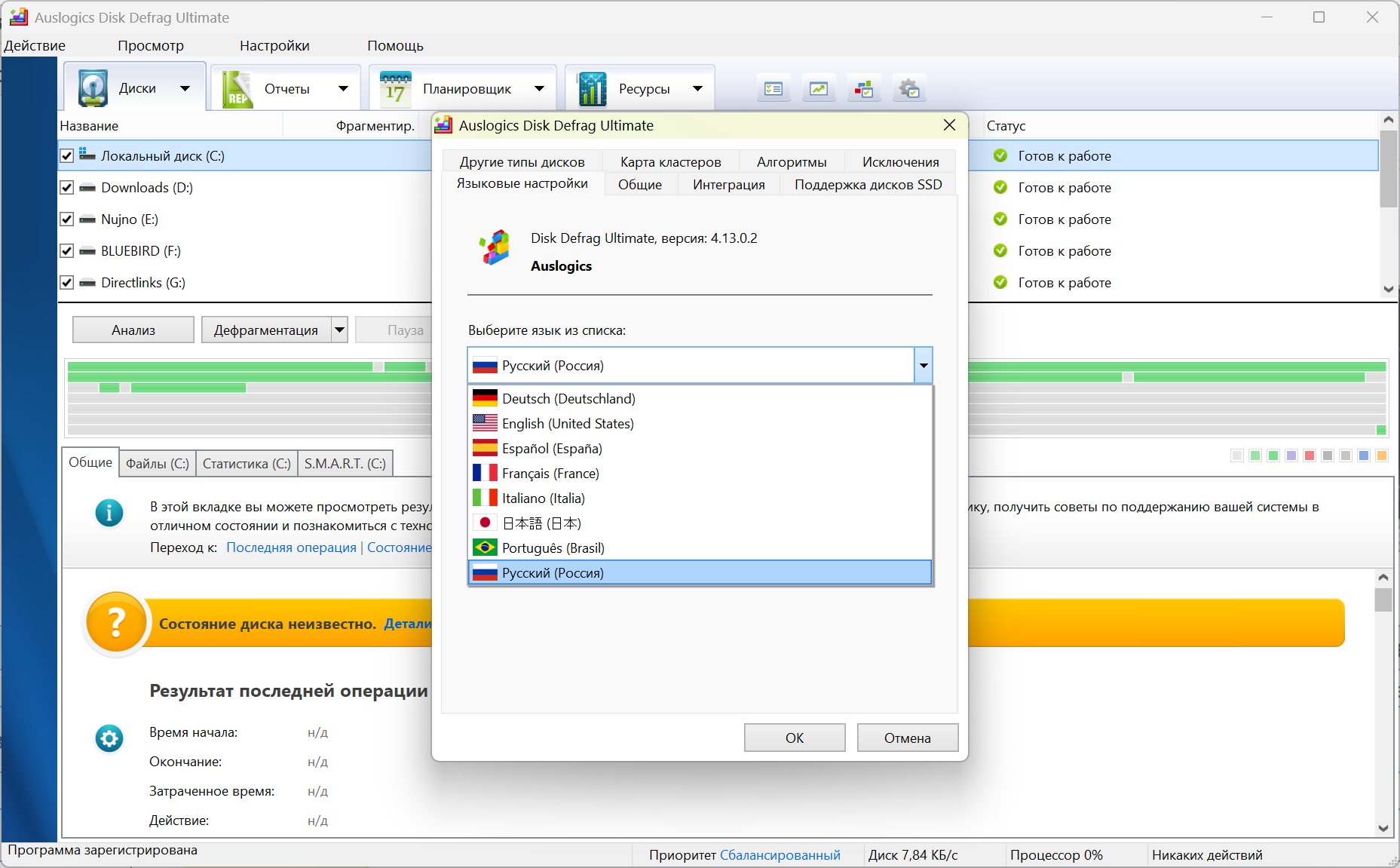The image size is (1400, 868).
Task: Click the Анализ button
Action: (x=133, y=330)
